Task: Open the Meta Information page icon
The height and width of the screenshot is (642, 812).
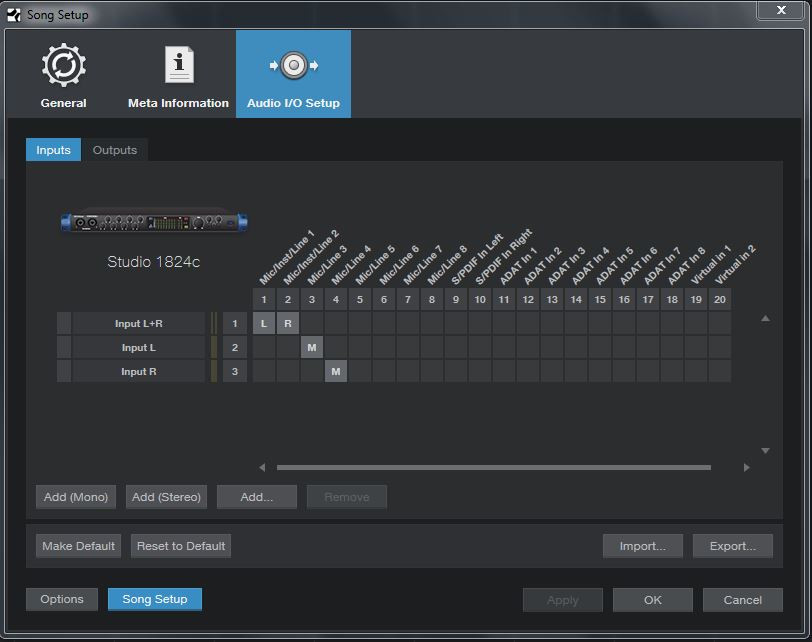Action: 178,66
